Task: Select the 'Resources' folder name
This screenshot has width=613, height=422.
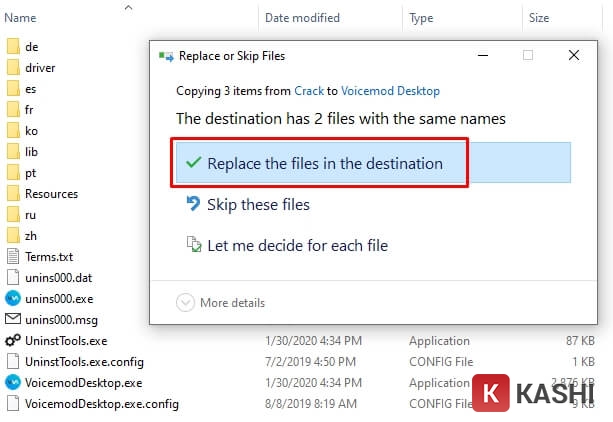Action: coord(51,194)
